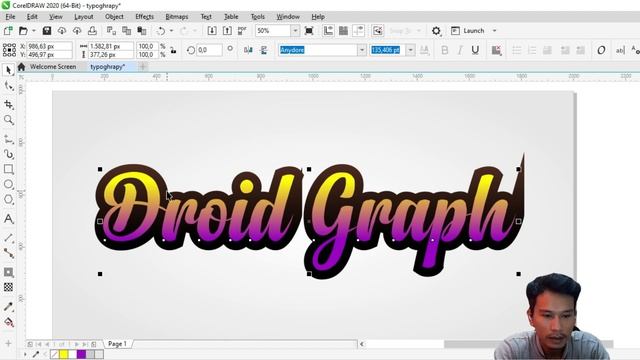The height and width of the screenshot is (360, 640).
Task: Expand the zoom level 50% dropdown
Action: pos(295,31)
